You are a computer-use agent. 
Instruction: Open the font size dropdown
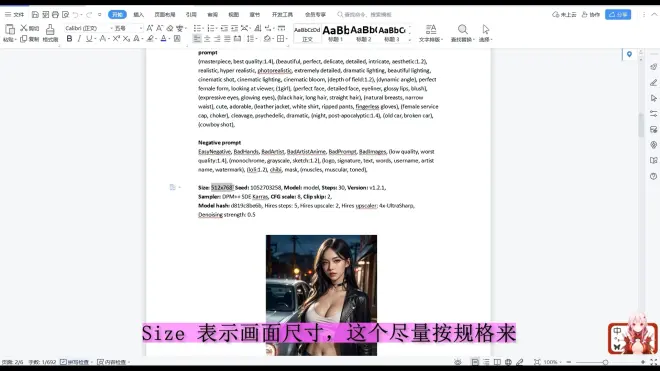click(128, 28)
